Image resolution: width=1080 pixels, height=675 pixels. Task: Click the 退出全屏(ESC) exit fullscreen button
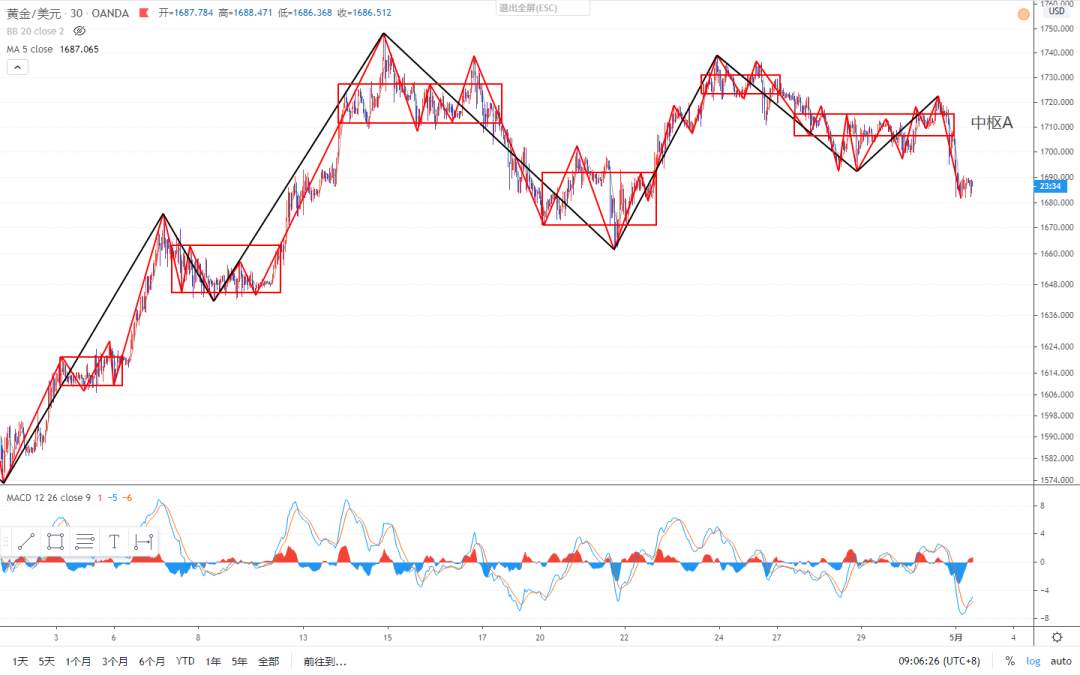543,8
